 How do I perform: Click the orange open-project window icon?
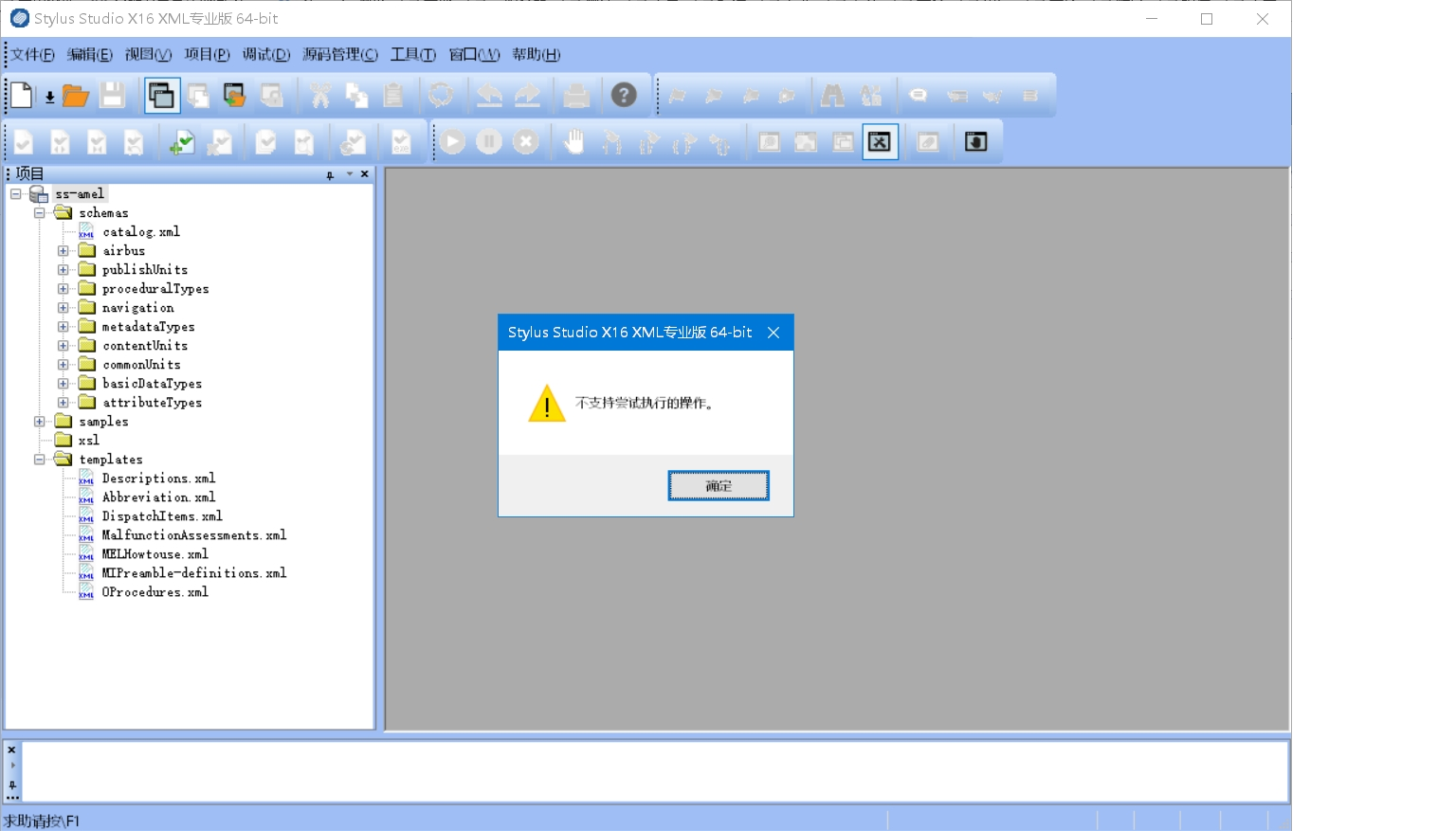[x=234, y=95]
